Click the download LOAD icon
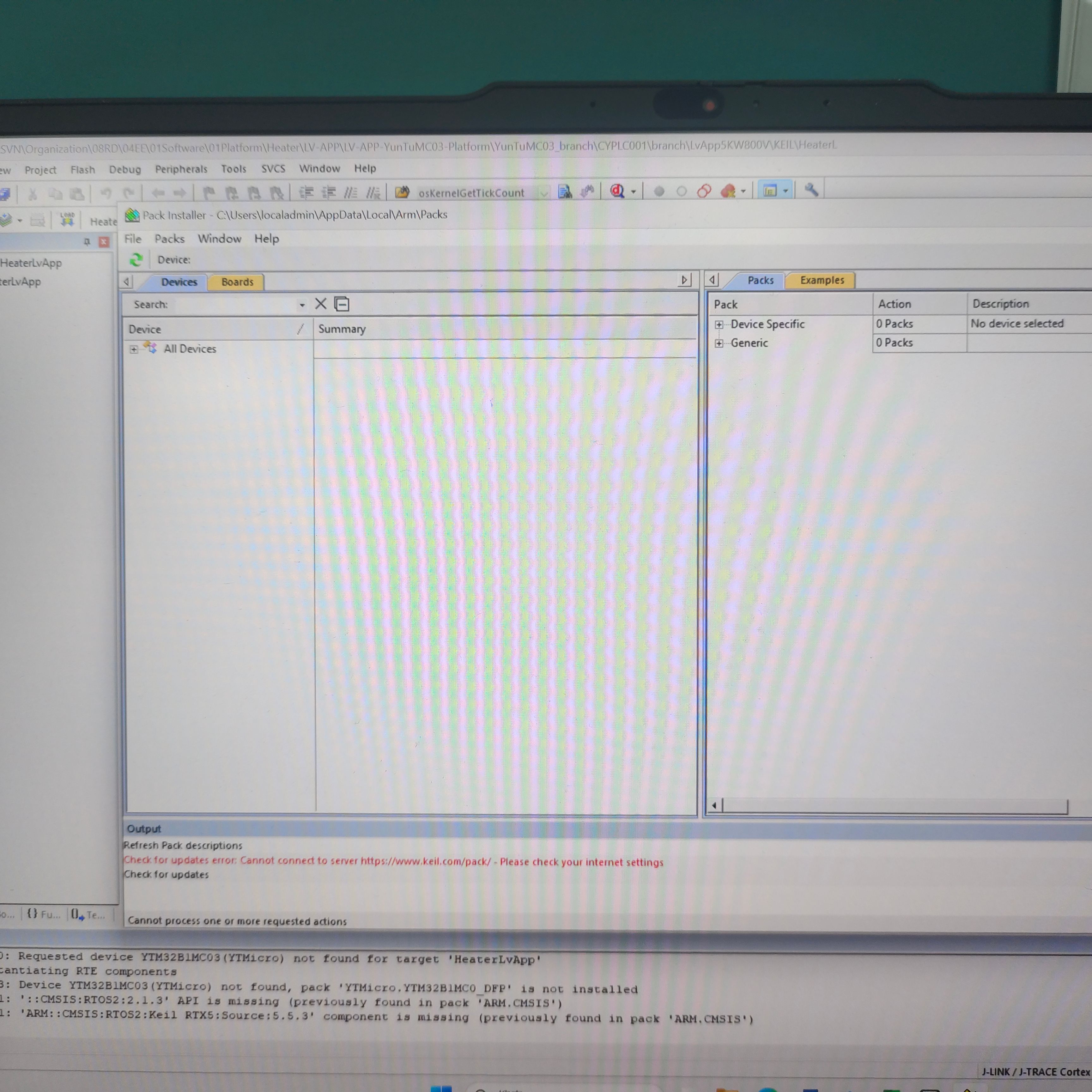The image size is (1092, 1092). tap(67, 220)
